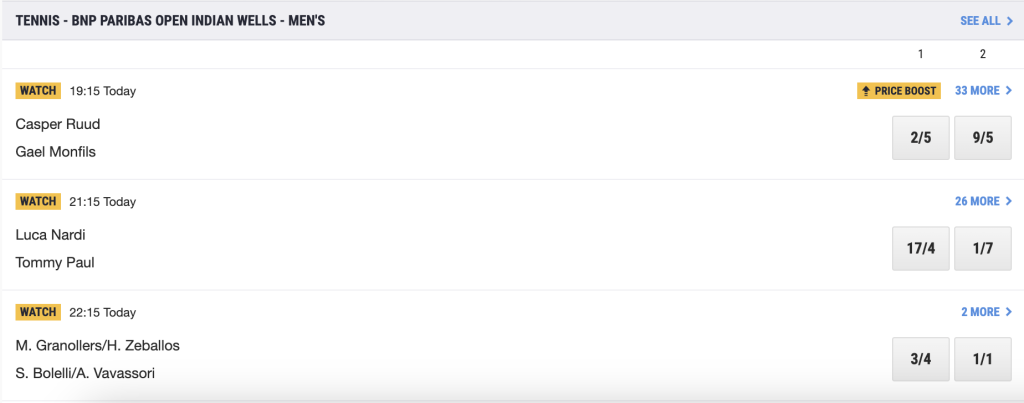Viewport: 1024px width, 403px height.
Task: Pick Tommy Paul at 1/7
Action: pos(982,248)
